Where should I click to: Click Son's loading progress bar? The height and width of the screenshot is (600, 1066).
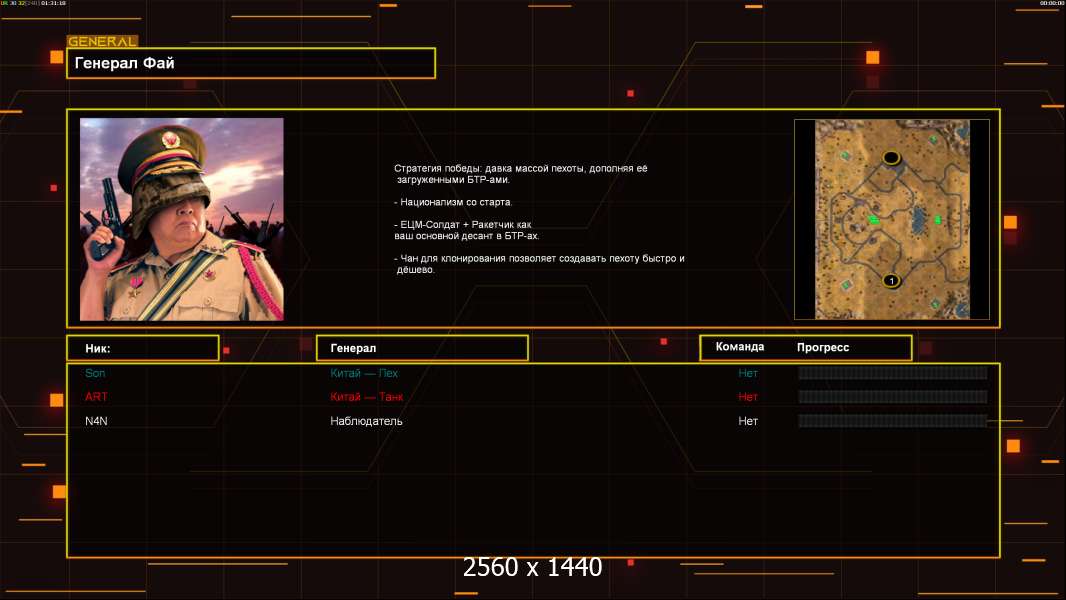point(893,372)
